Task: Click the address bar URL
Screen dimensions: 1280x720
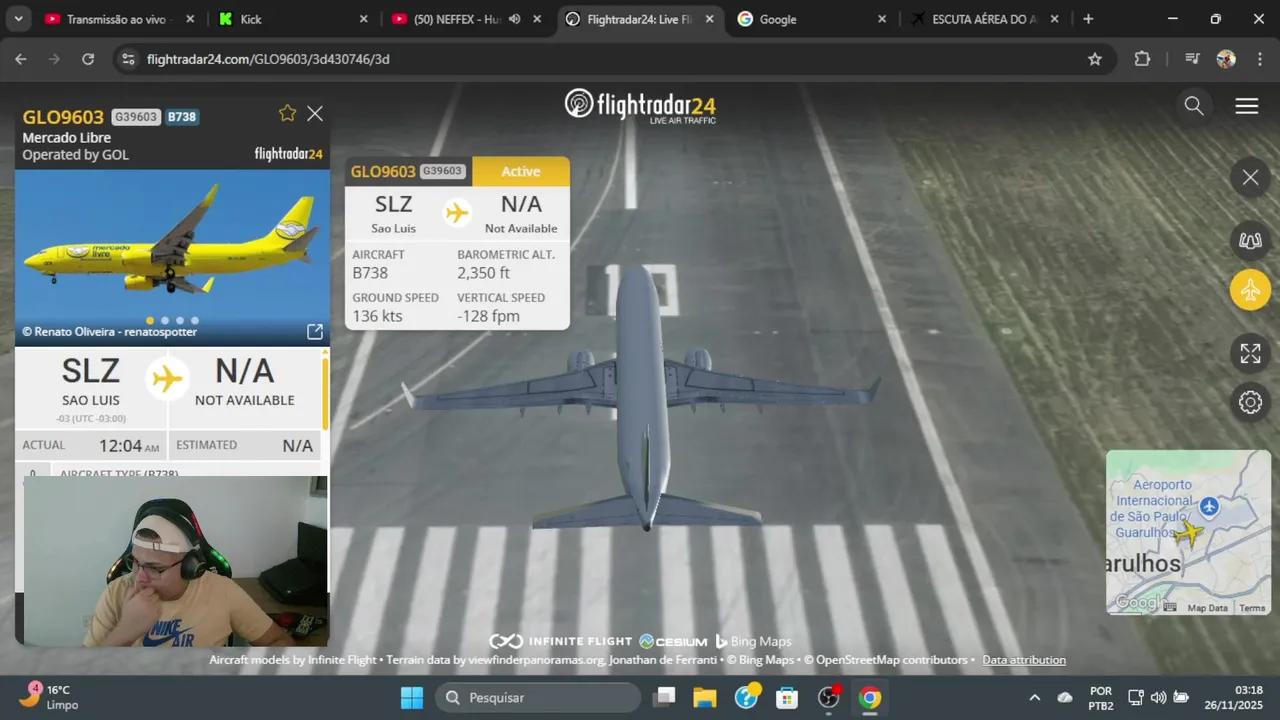Action: (268, 59)
